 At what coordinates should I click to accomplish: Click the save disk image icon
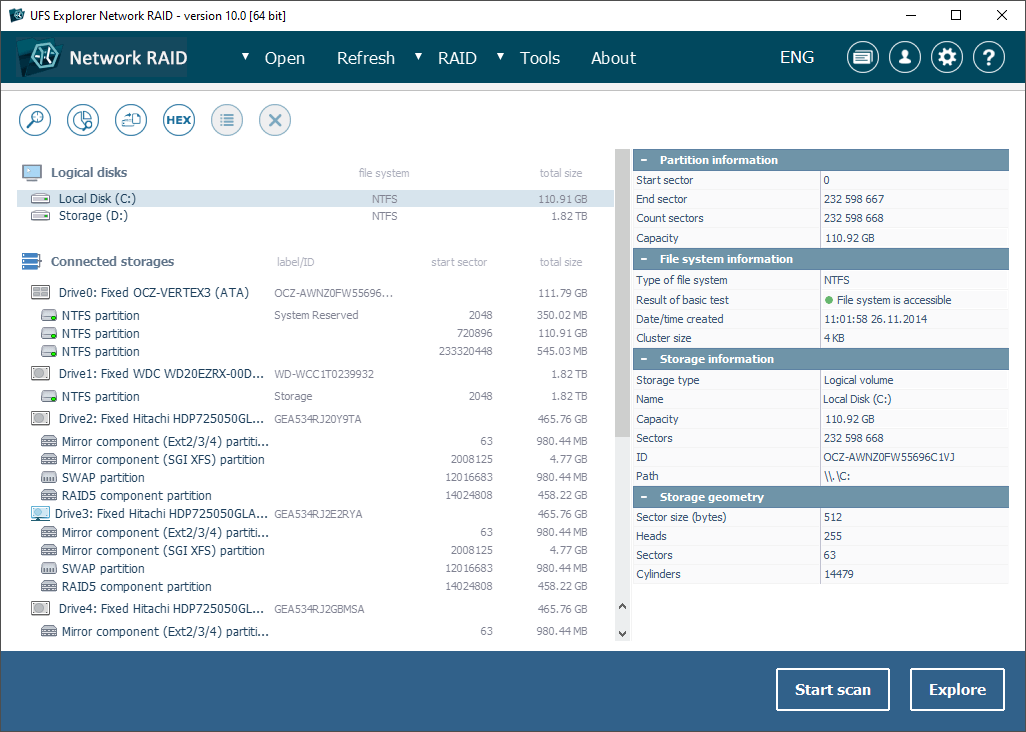(x=131, y=120)
